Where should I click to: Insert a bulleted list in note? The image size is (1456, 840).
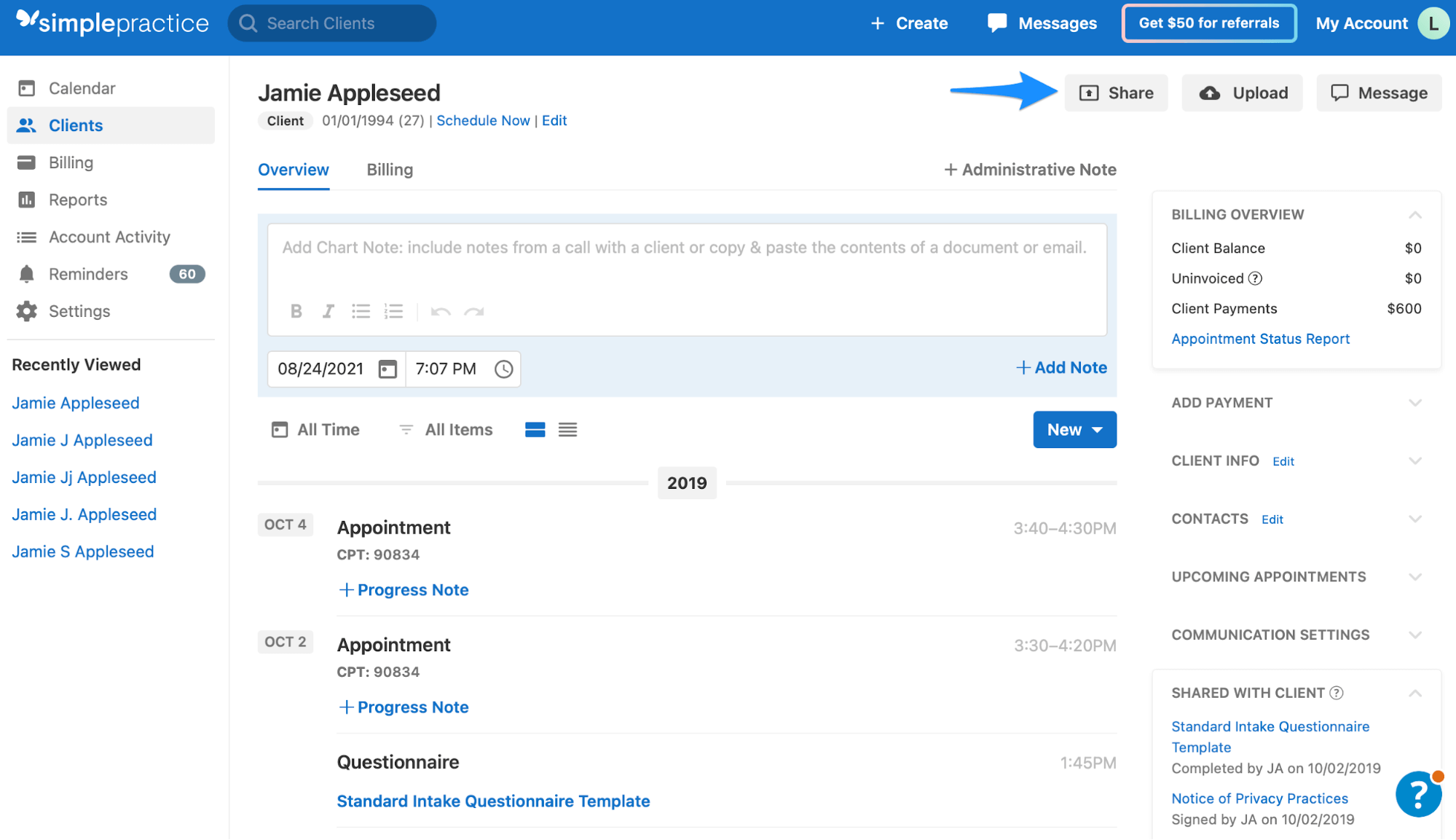pos(361,311)
